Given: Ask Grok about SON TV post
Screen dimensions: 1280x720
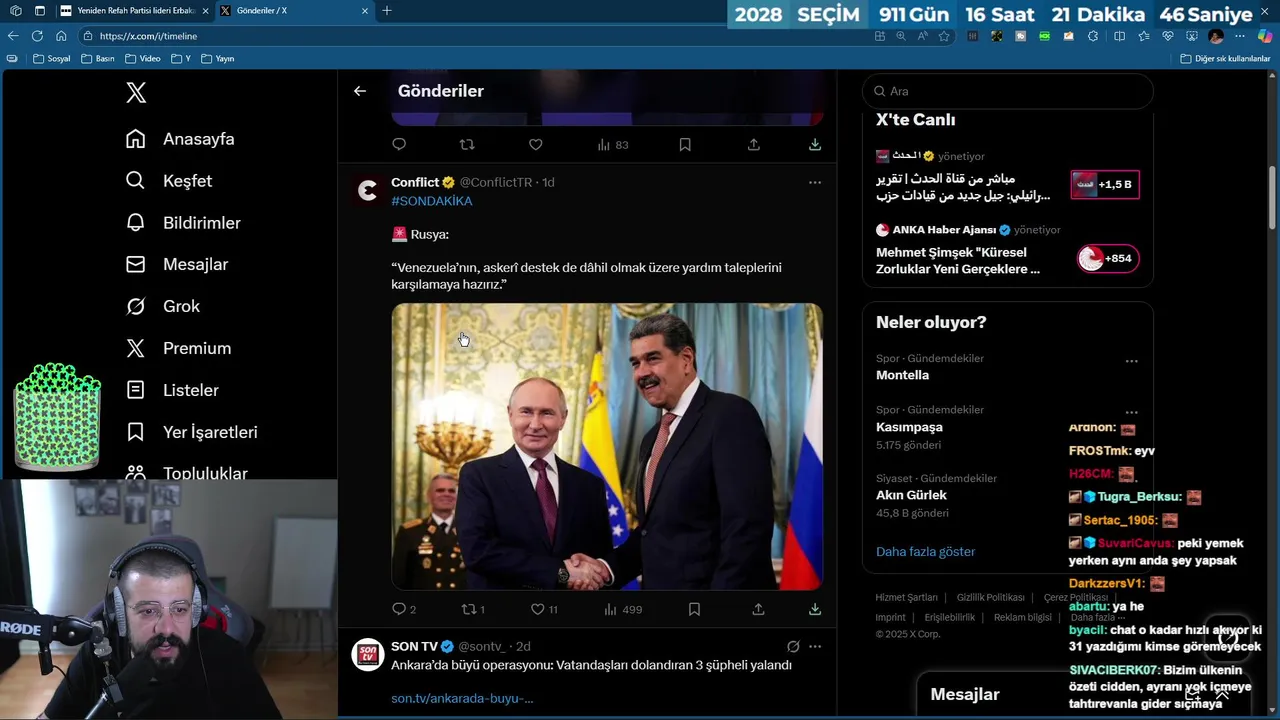Looking at the screenshot, I should tap(793, 646).
